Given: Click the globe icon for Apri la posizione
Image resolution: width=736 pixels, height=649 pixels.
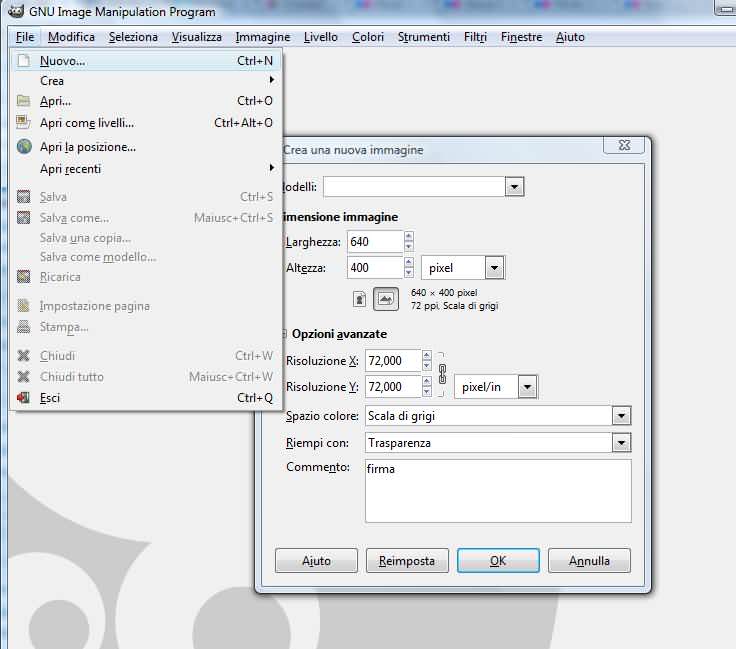Looking at the screenshot, I should click(x=24, y=146).
